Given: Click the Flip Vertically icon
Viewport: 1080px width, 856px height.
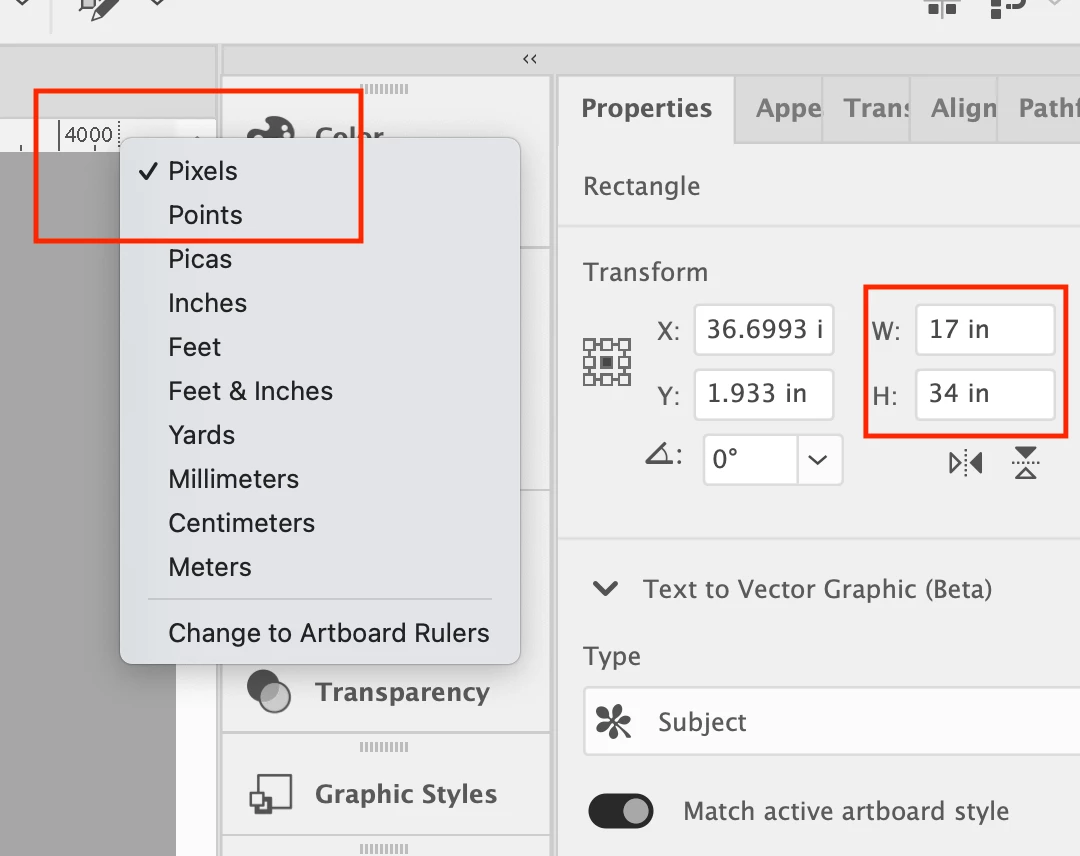Looking at the screenshot, I should [1025, 463].
